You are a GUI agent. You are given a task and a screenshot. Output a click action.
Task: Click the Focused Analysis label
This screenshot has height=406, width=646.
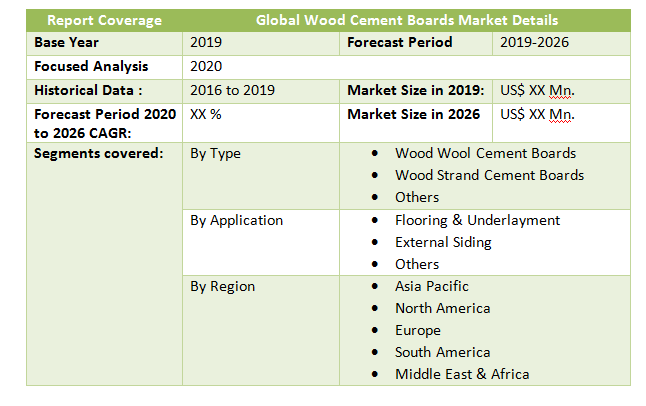[91, 66]
